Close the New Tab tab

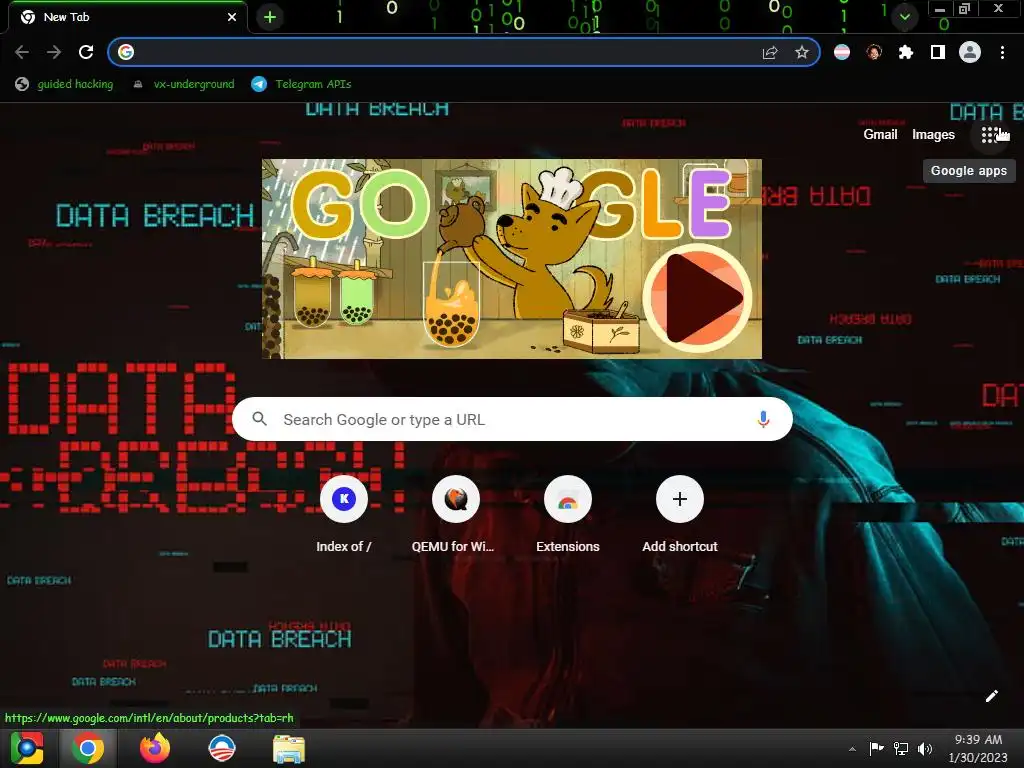(x=232, y=17)
